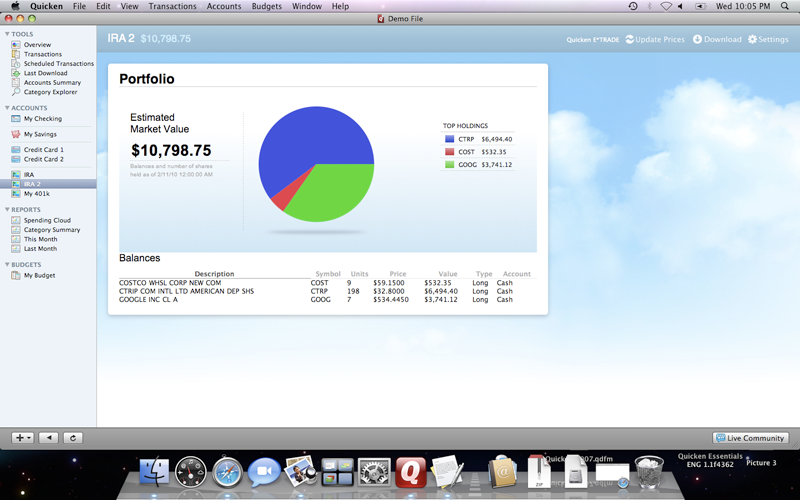Image resolution: width=800 pixels, height=500 pixels.
Task: Collapse the TOOLS section
Action: pyautogui.click(x=7, y=34)
